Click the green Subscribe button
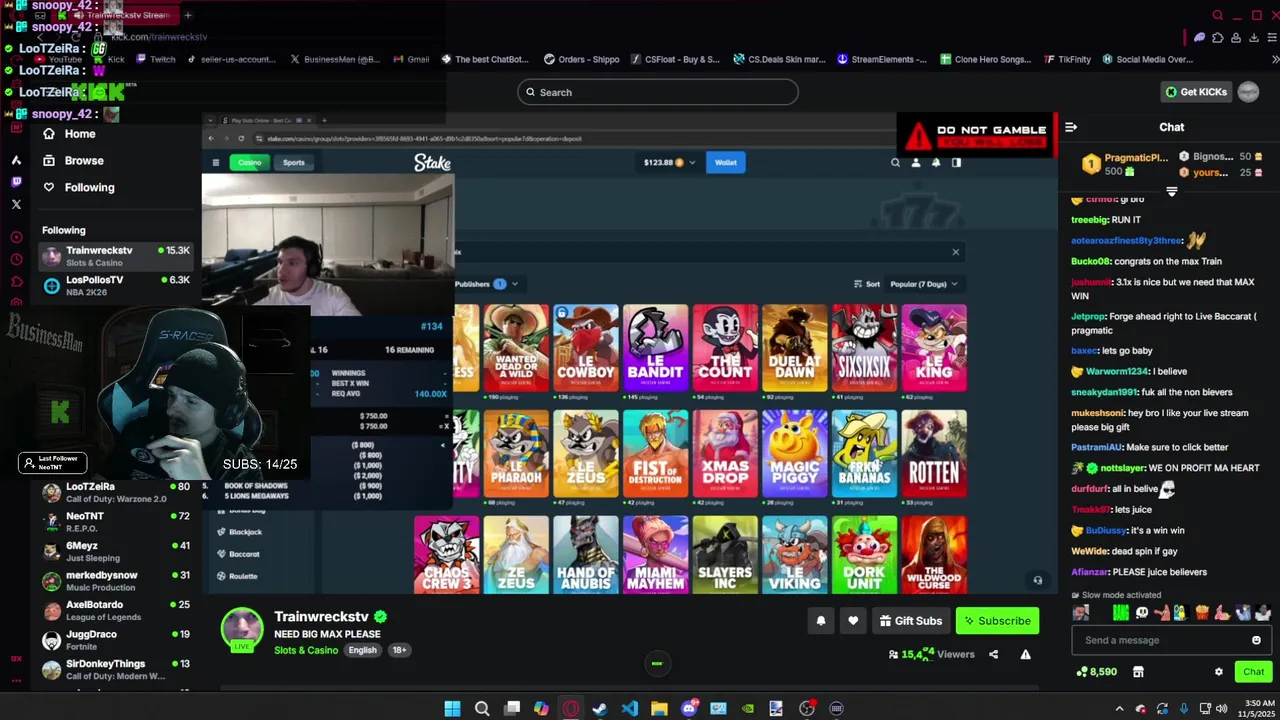The height and width of the screenshot is (720, 1280). (997, 621)
